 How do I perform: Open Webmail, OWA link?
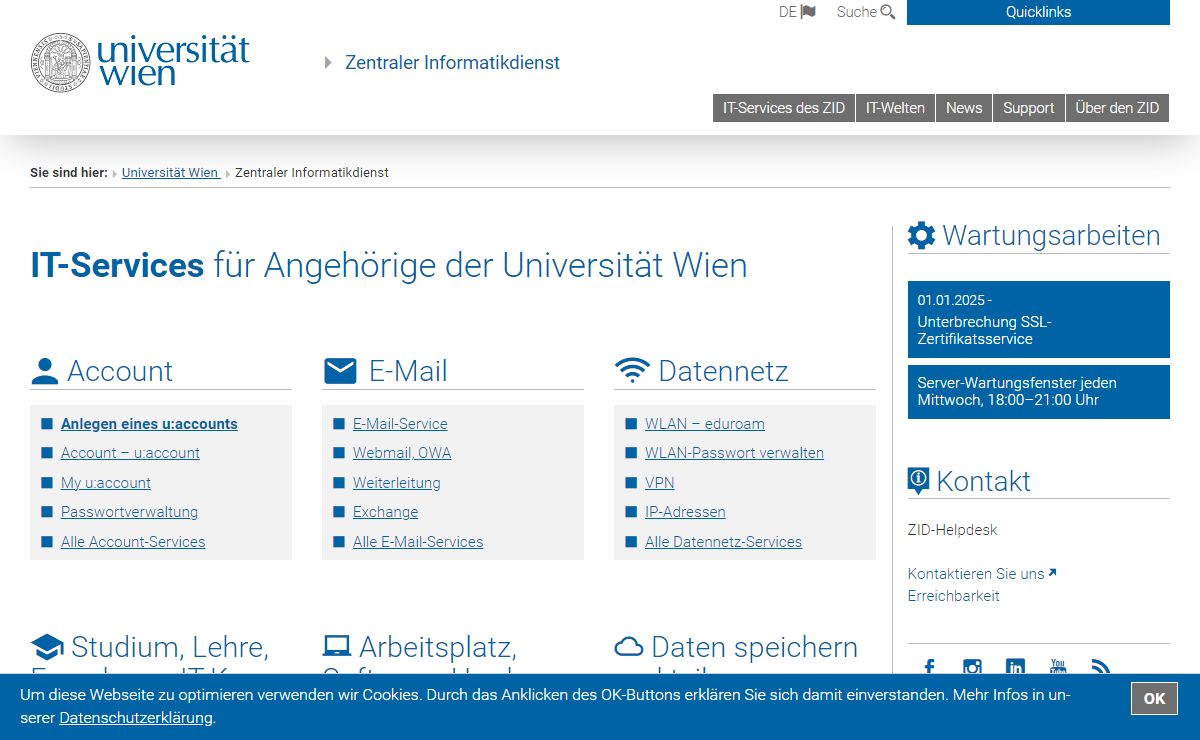click(402, 453)
